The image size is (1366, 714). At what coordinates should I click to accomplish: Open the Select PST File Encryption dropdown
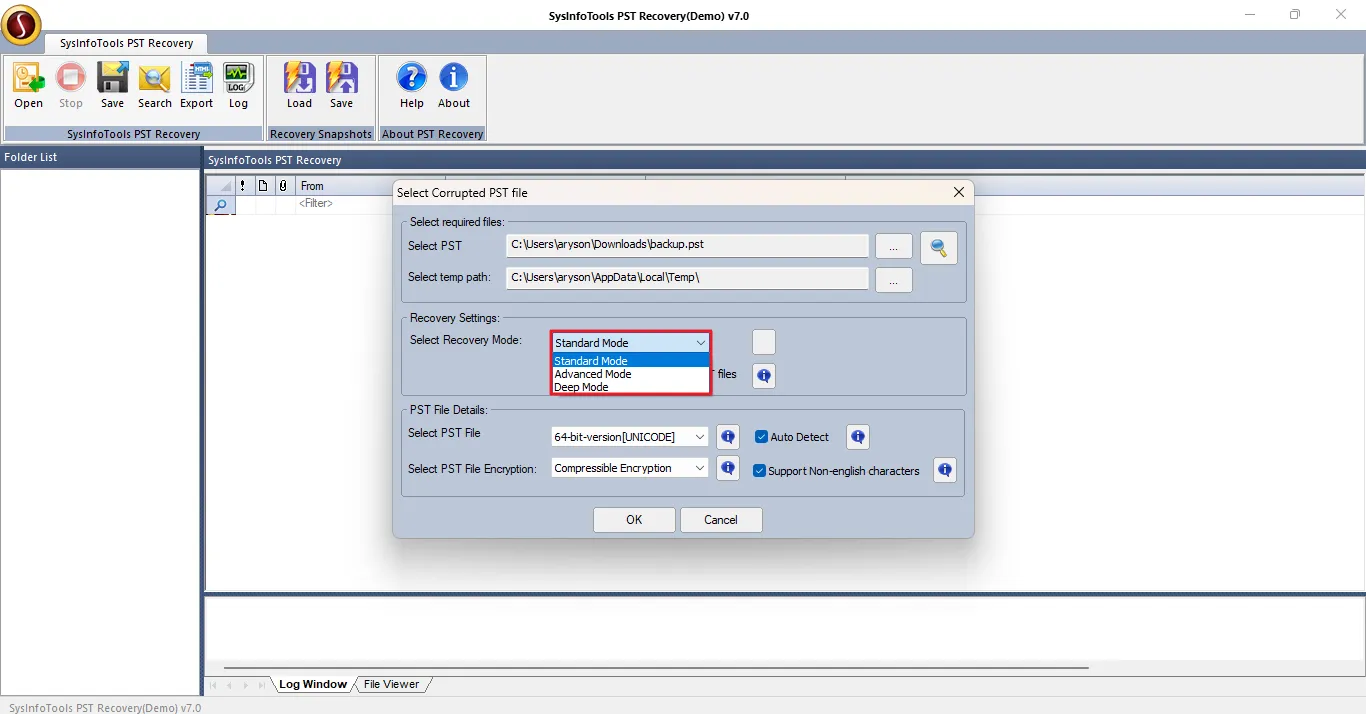click(x=630, y=468)
